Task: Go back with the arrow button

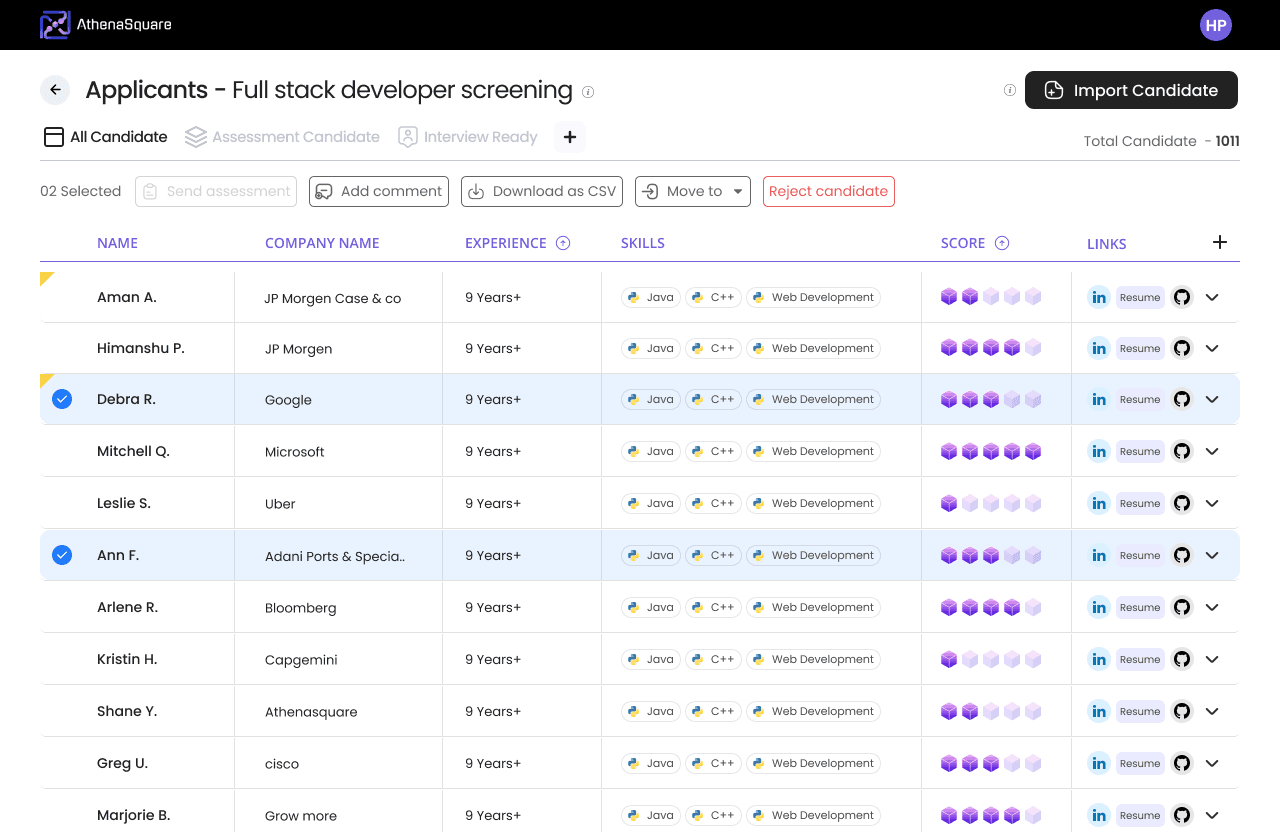Action: (55, 90)
